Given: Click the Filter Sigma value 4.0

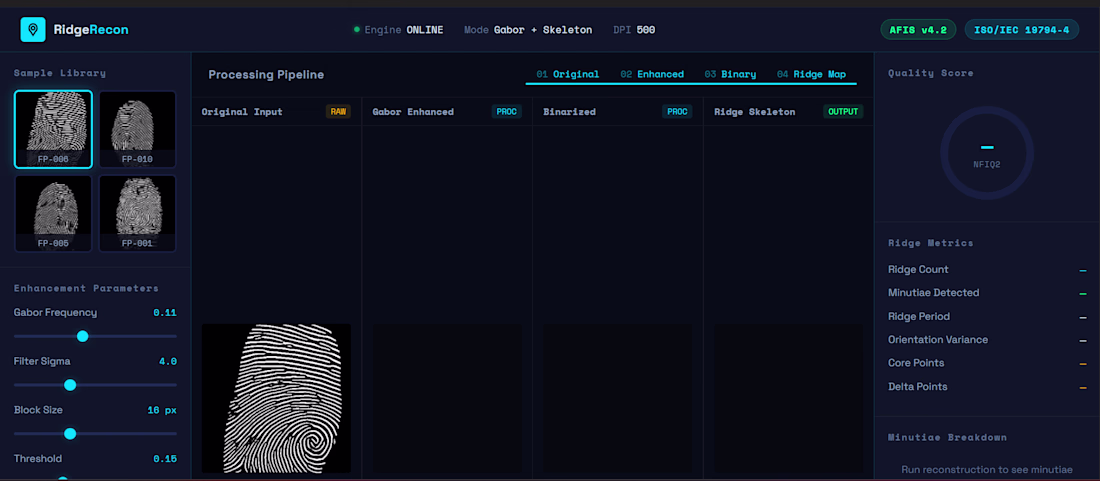Looking at the screenshot, I should point(168,362).
